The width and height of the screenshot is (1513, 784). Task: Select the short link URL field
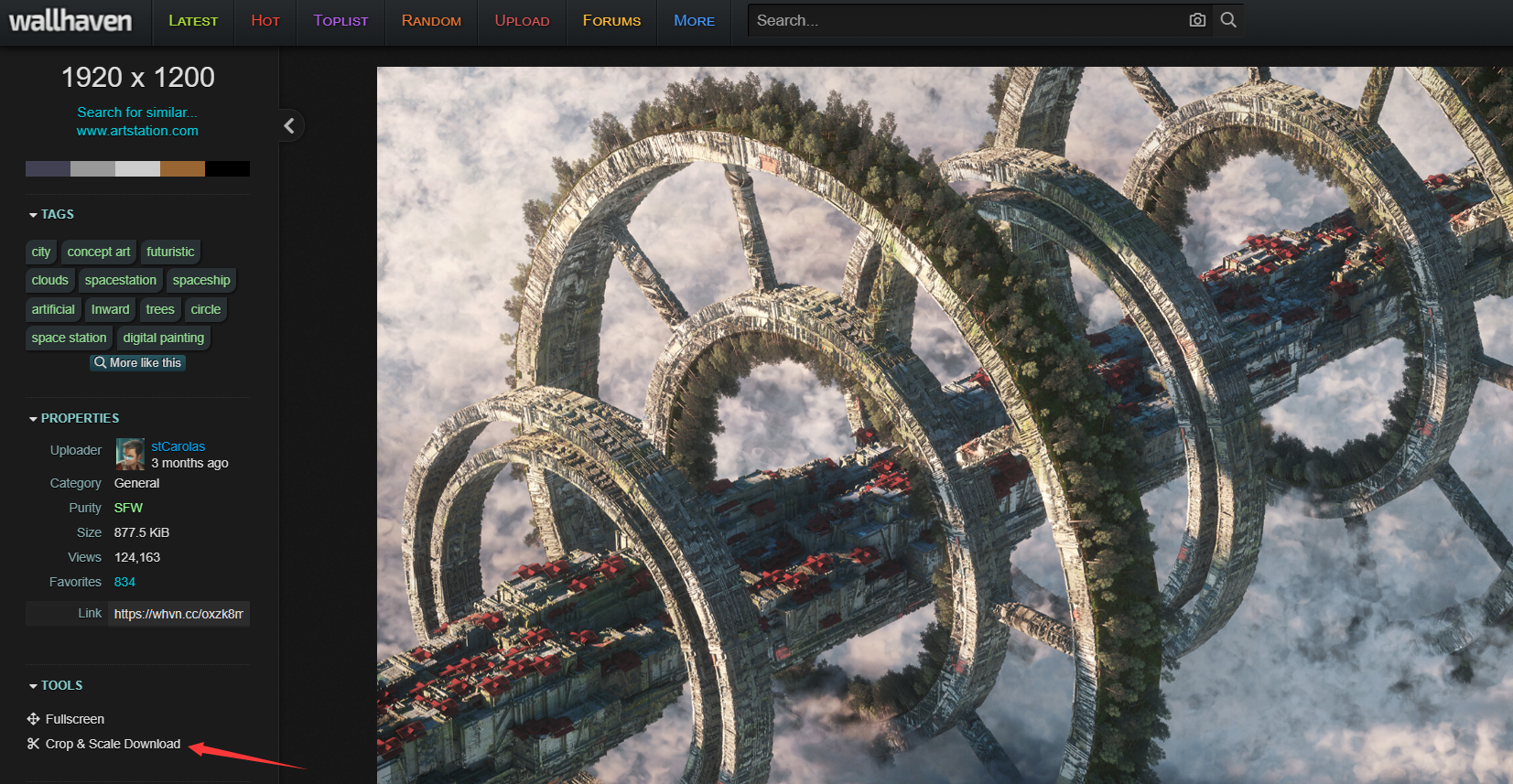179,614
